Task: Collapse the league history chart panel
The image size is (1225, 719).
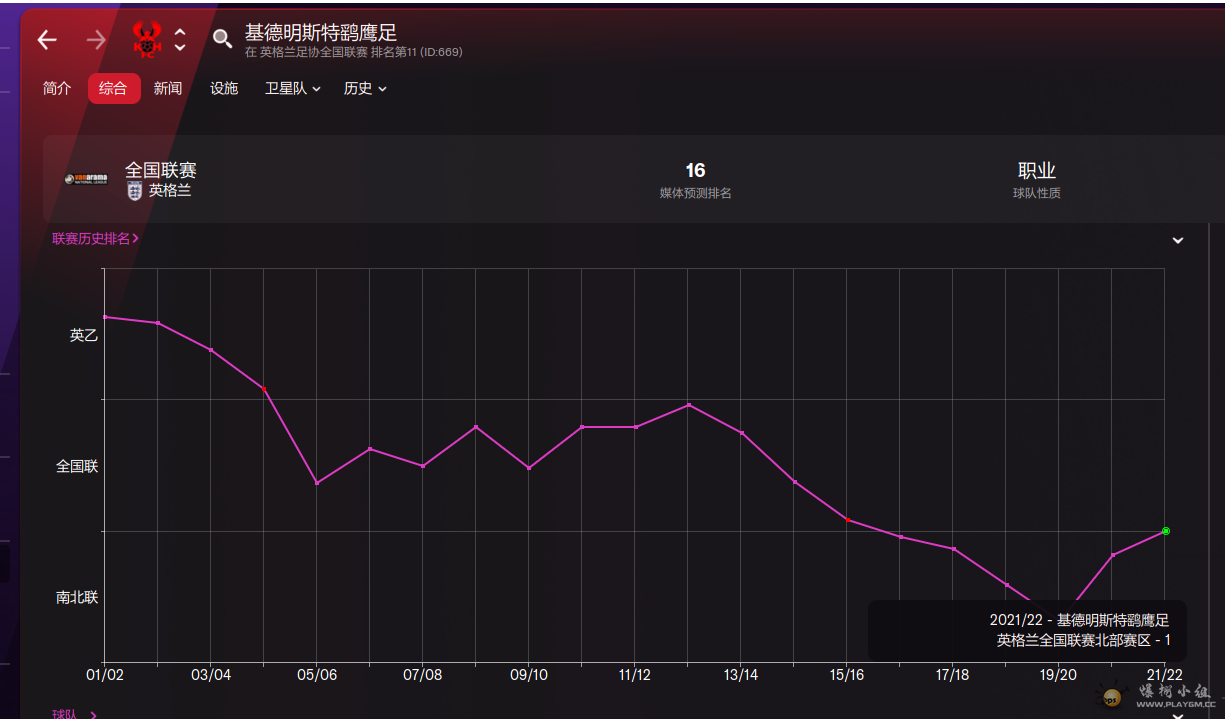Action: pos(1178,241)
